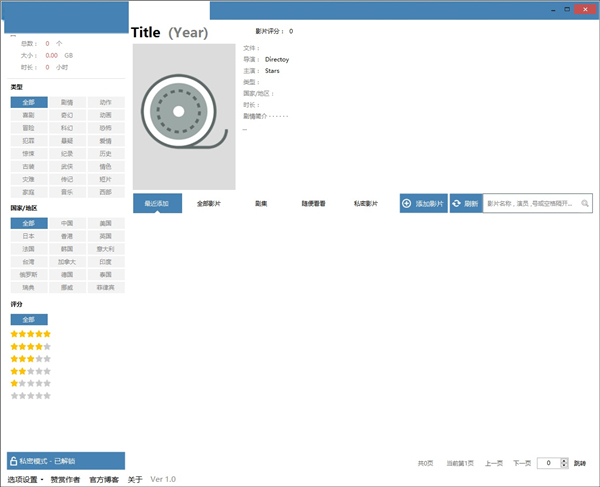The width and height of the screenshot is (600, 487).
Task: Filter by four-star rating row
Action: pos(30,346)
